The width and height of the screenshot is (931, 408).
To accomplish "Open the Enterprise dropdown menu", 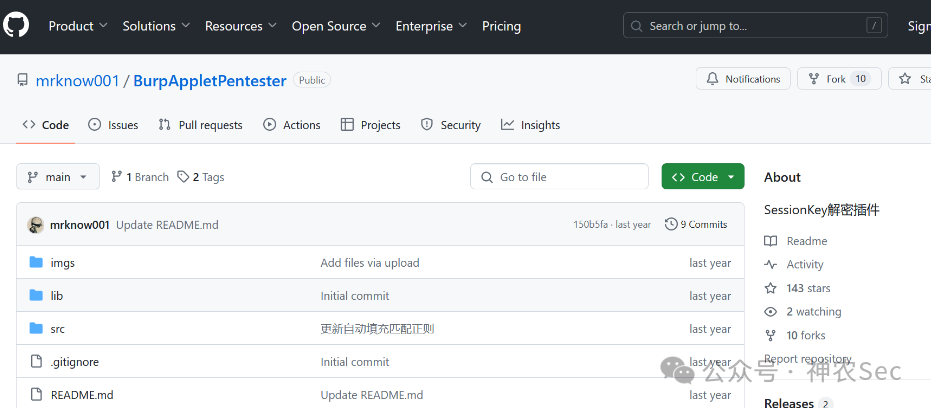I will [x=431, y=26].
